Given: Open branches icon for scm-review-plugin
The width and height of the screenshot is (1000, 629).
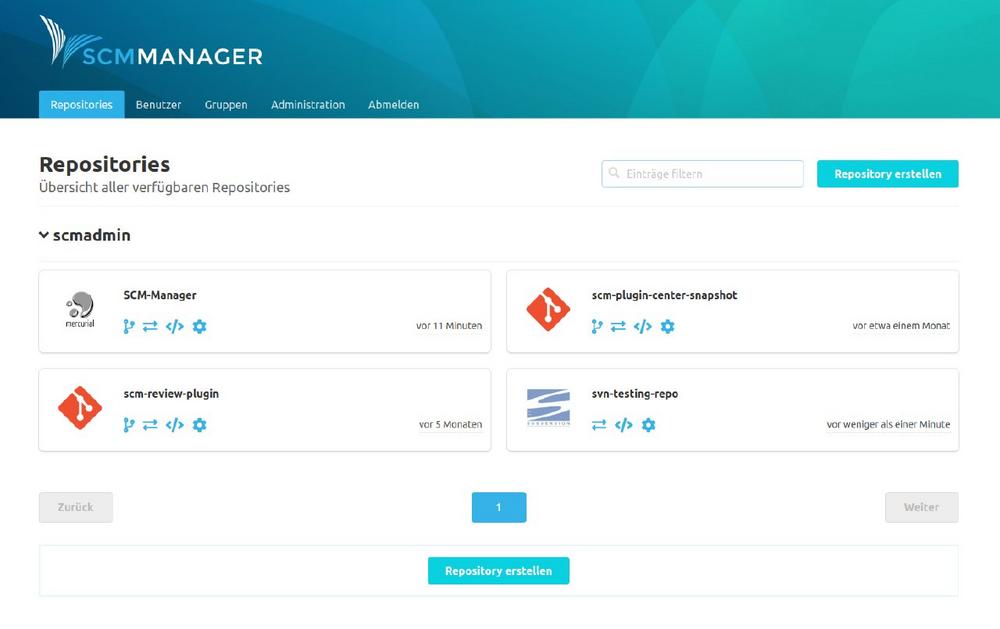Looking at the screenshot, I should point(129,425).
